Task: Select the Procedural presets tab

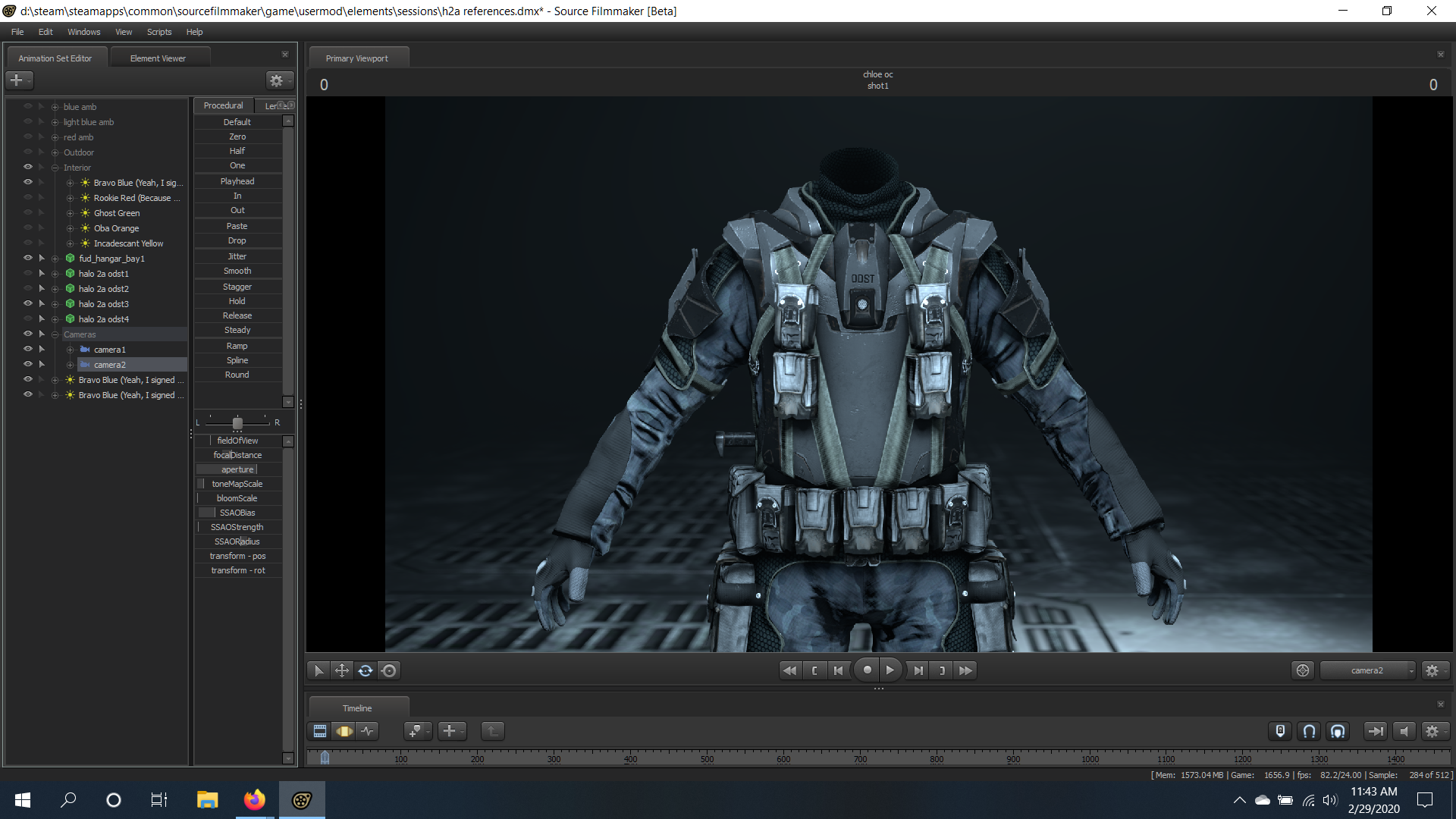Action: coord(223,105)
